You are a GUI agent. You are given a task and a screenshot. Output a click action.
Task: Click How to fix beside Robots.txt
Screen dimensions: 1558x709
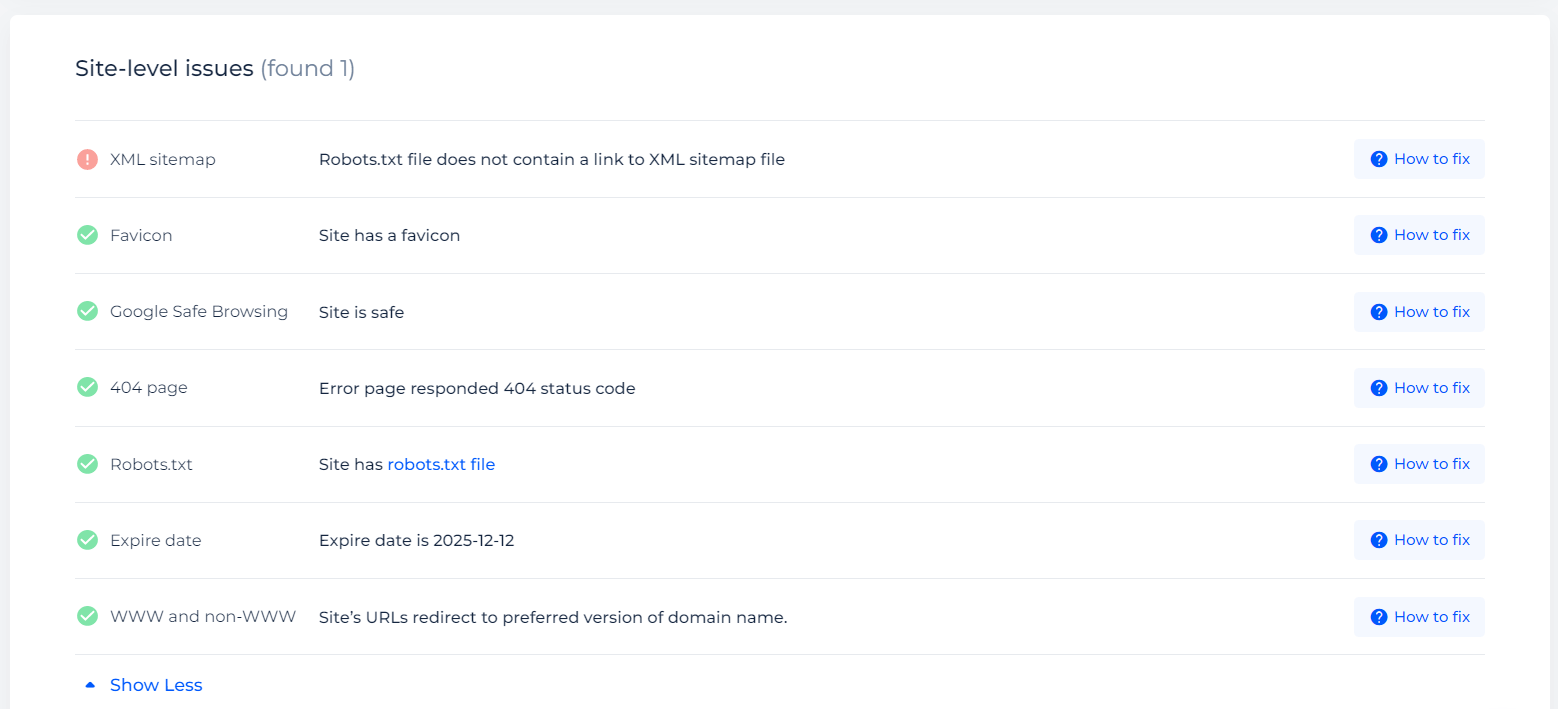(x=1419, y=463)
